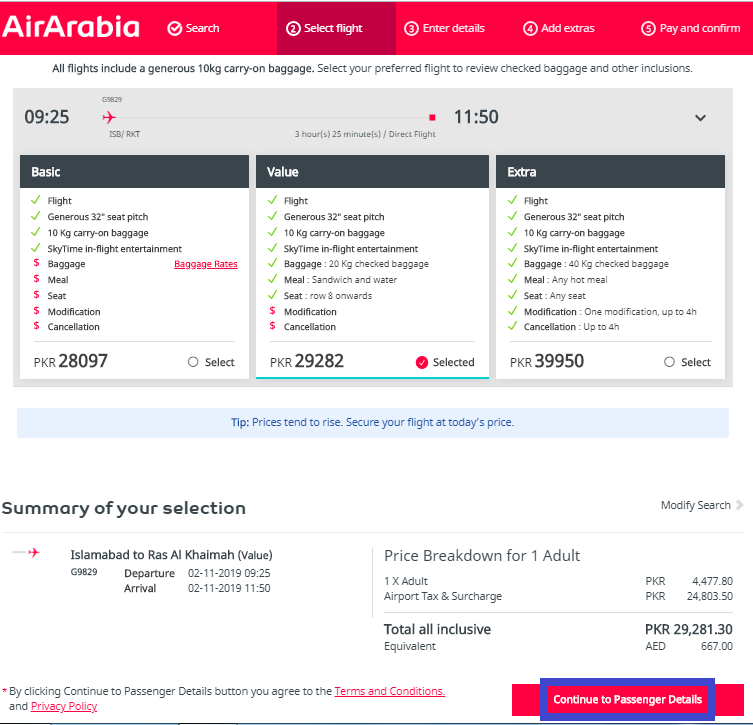Viewport: 753px width, 725px height.
Task: Click the Total all inclusive PKR 29,281.30 amount
Action: click(x=688, y=629)
